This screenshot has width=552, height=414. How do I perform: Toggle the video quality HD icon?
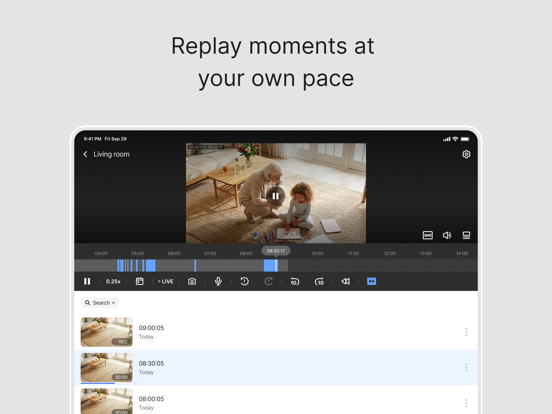(x=428, y=235)
